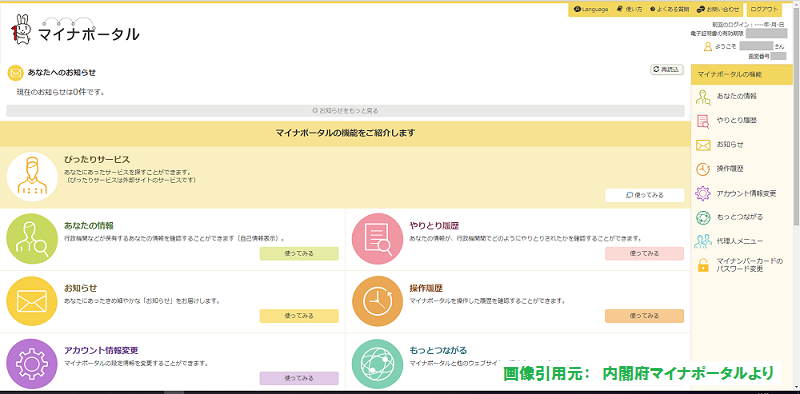Click the もっとつながる card heading

pos(438,351)
